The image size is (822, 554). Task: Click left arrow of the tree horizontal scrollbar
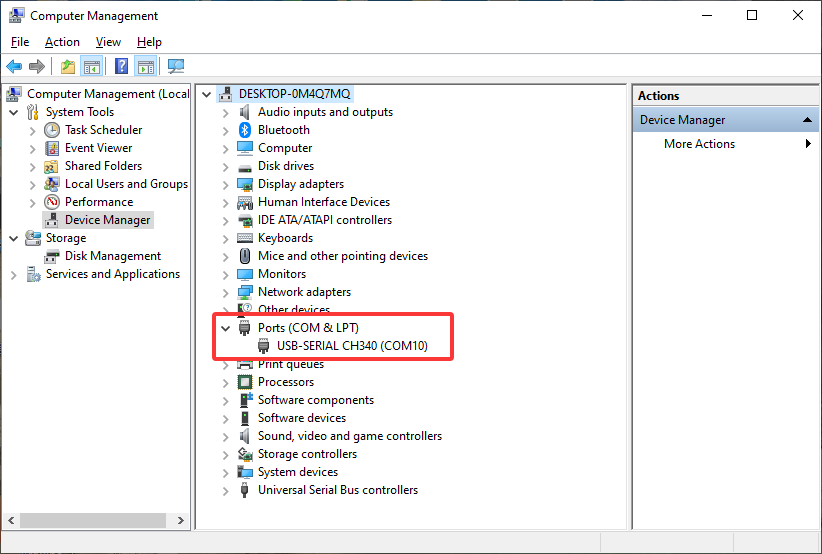(11, 520)
